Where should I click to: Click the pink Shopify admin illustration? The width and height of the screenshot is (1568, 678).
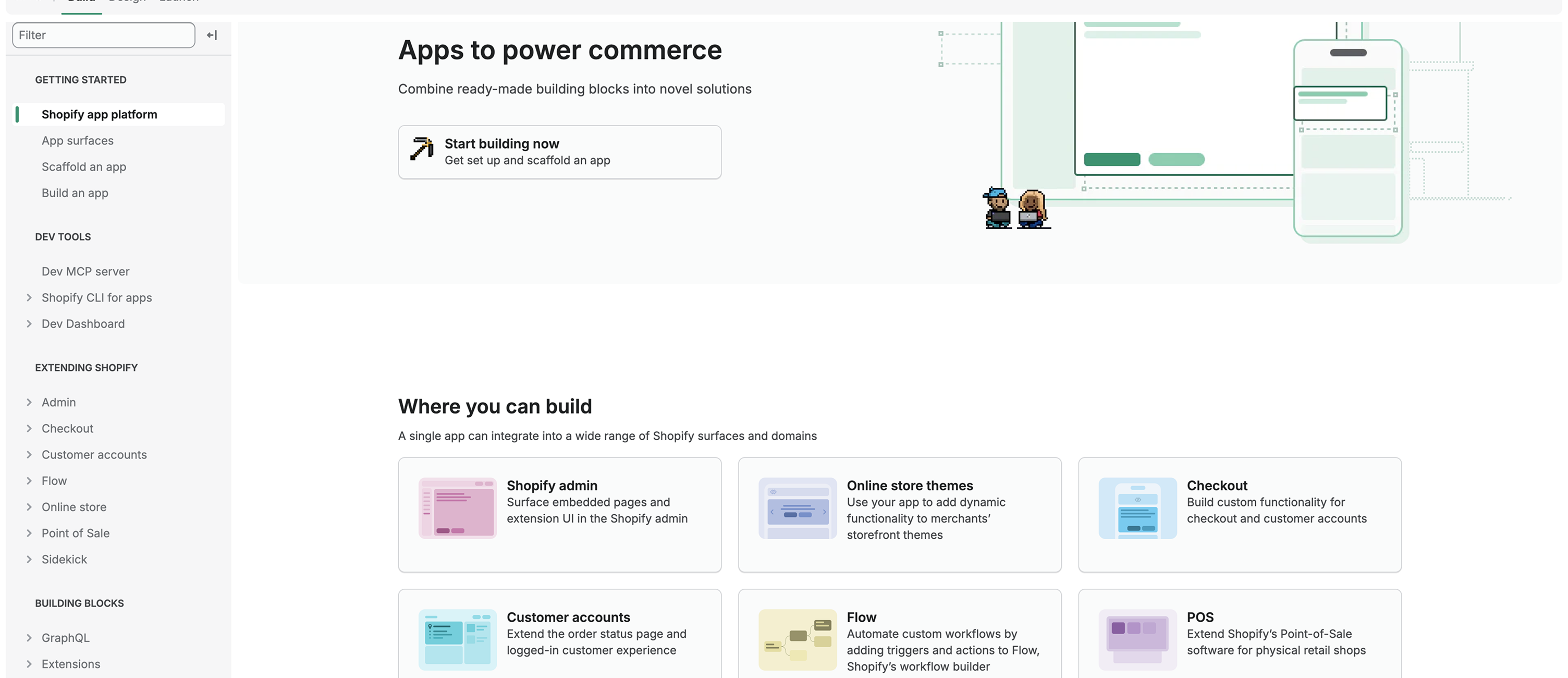coord(457,508)
